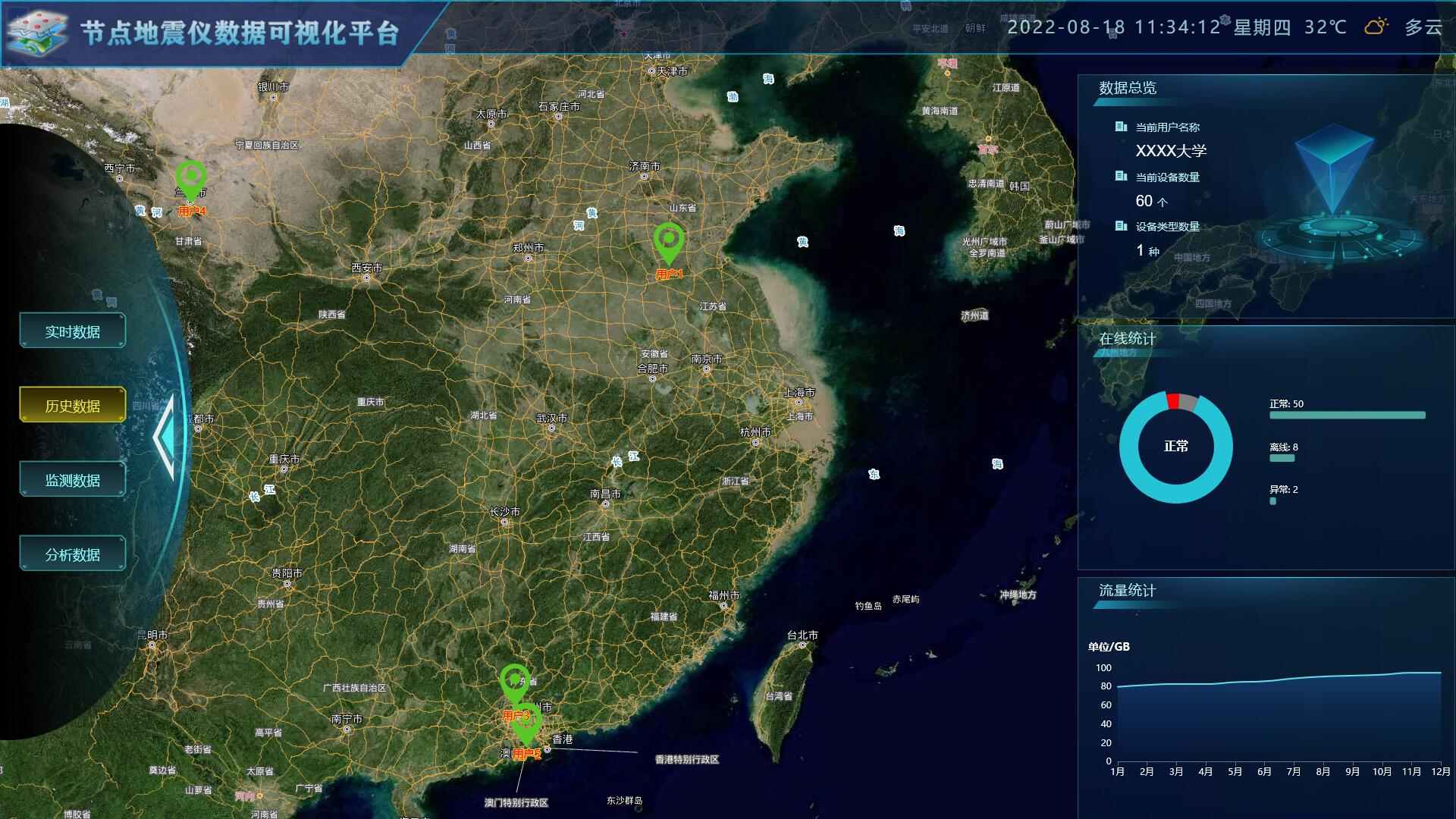Click the 当前用户名称 list icon

click(x=1121, y=127)
